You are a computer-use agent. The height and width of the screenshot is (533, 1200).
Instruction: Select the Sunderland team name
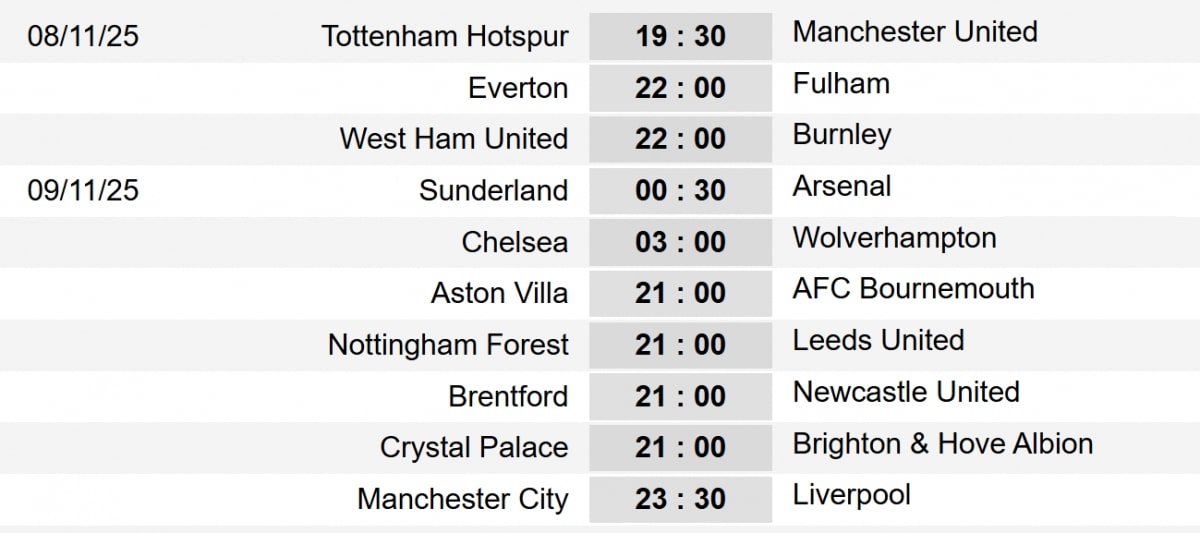tap(493, 190)
